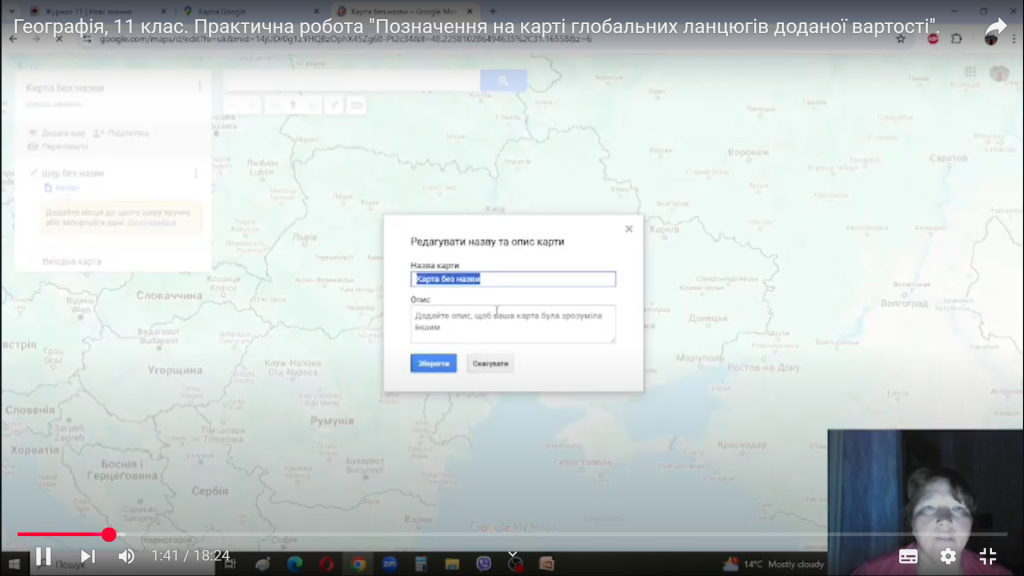
Task: Select the 'Карта без назви – Google' tab
Action: pyautogui.click(x=403, y=11)
